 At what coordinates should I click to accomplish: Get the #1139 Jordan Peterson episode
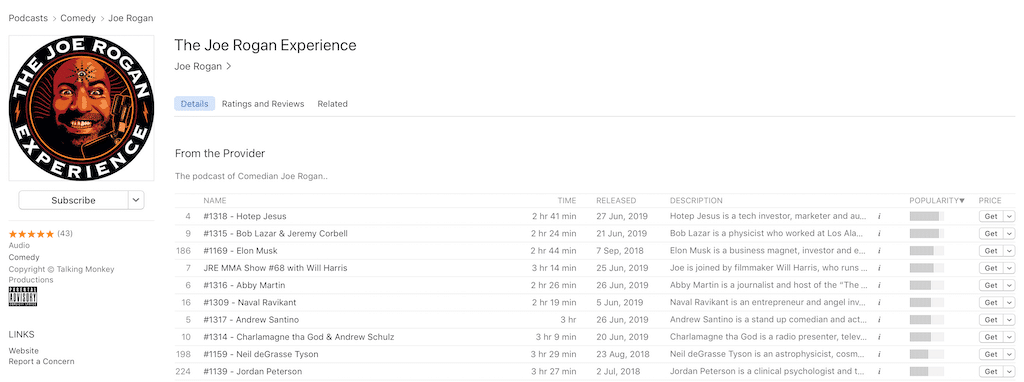(991, 372)
